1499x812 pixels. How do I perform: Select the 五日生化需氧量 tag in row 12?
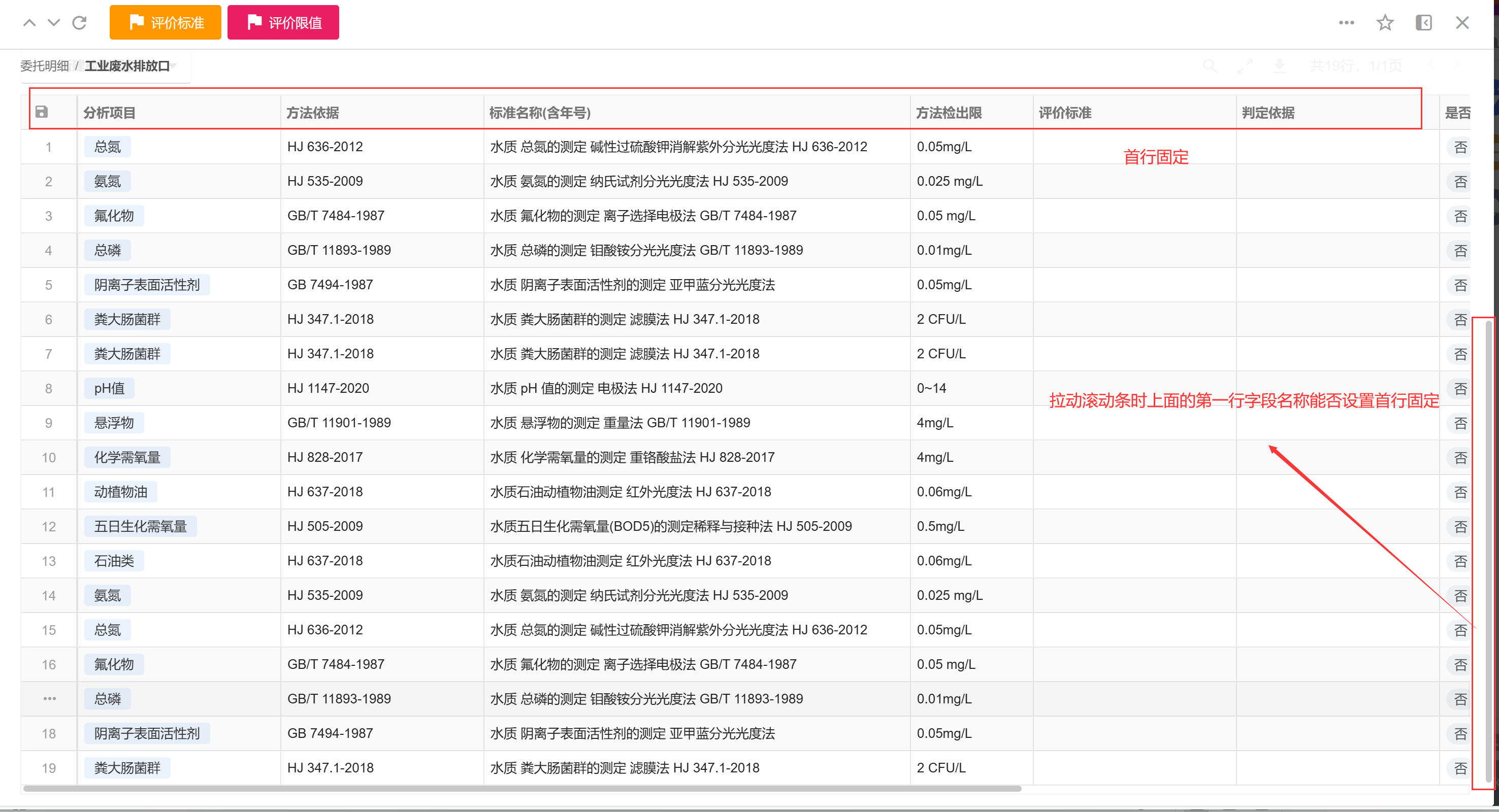(x=140, y=526)
